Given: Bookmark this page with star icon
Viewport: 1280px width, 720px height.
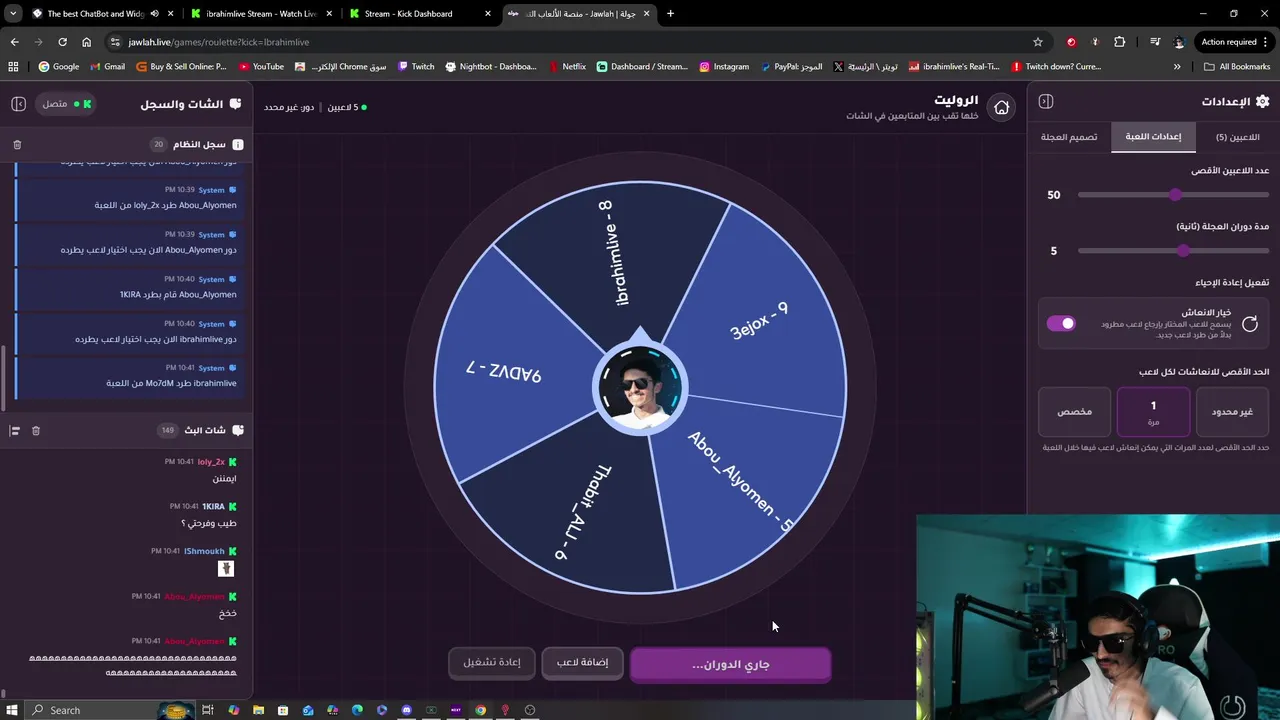Looking at the screenshot, I should 1038,42.
